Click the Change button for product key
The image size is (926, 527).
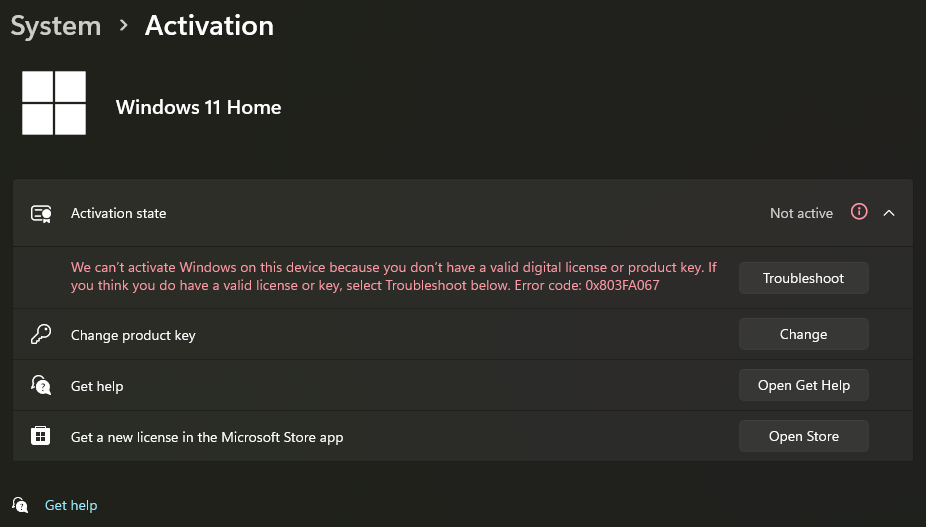(x=803, y=334)
